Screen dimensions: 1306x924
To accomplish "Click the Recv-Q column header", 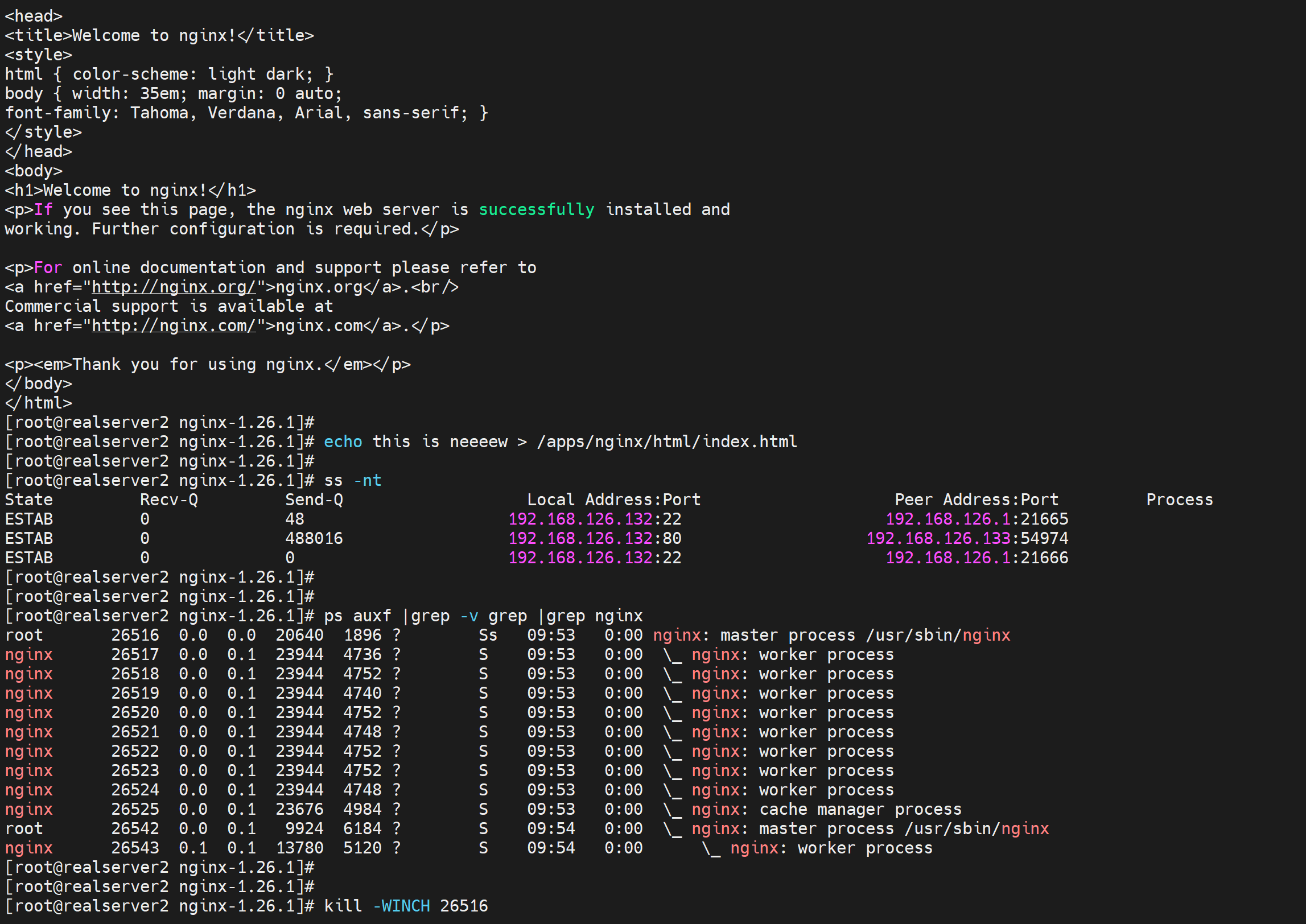I will tap(168, 500).
